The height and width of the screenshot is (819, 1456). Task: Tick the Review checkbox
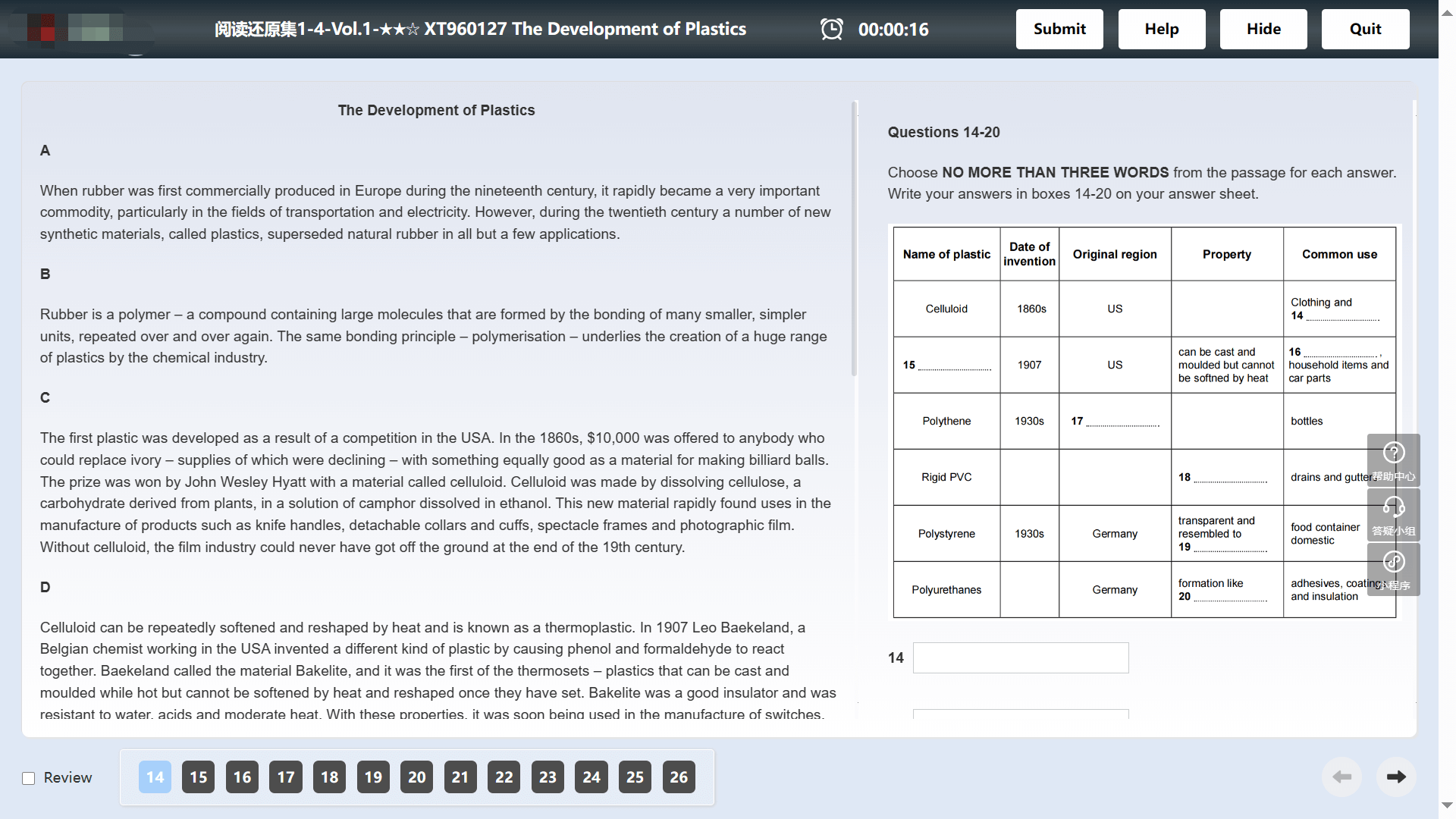29,778
